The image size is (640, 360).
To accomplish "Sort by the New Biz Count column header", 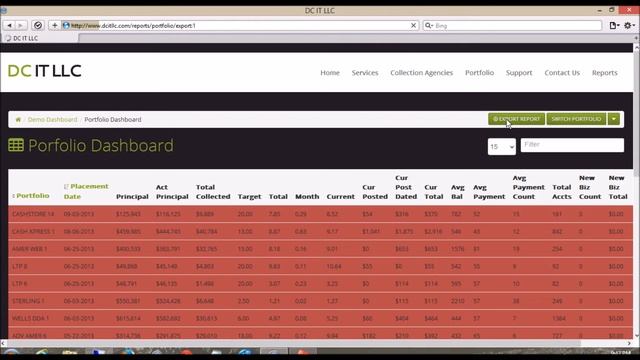I will [x=590, y=187].
